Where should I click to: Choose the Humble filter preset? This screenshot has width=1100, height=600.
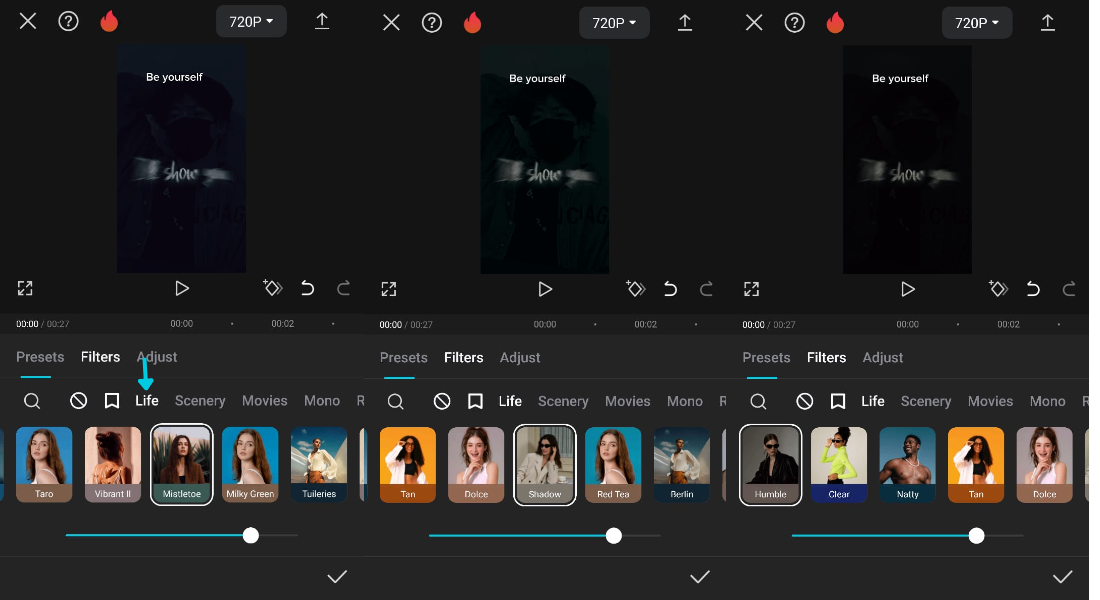pos(770,465)
